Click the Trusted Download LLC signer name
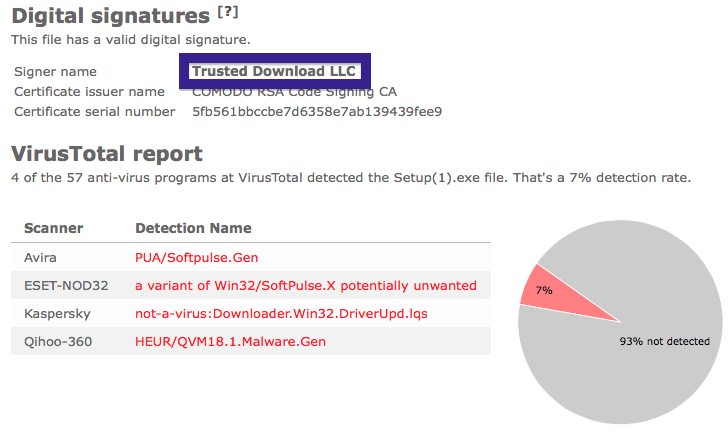 (x=274, y=71)
